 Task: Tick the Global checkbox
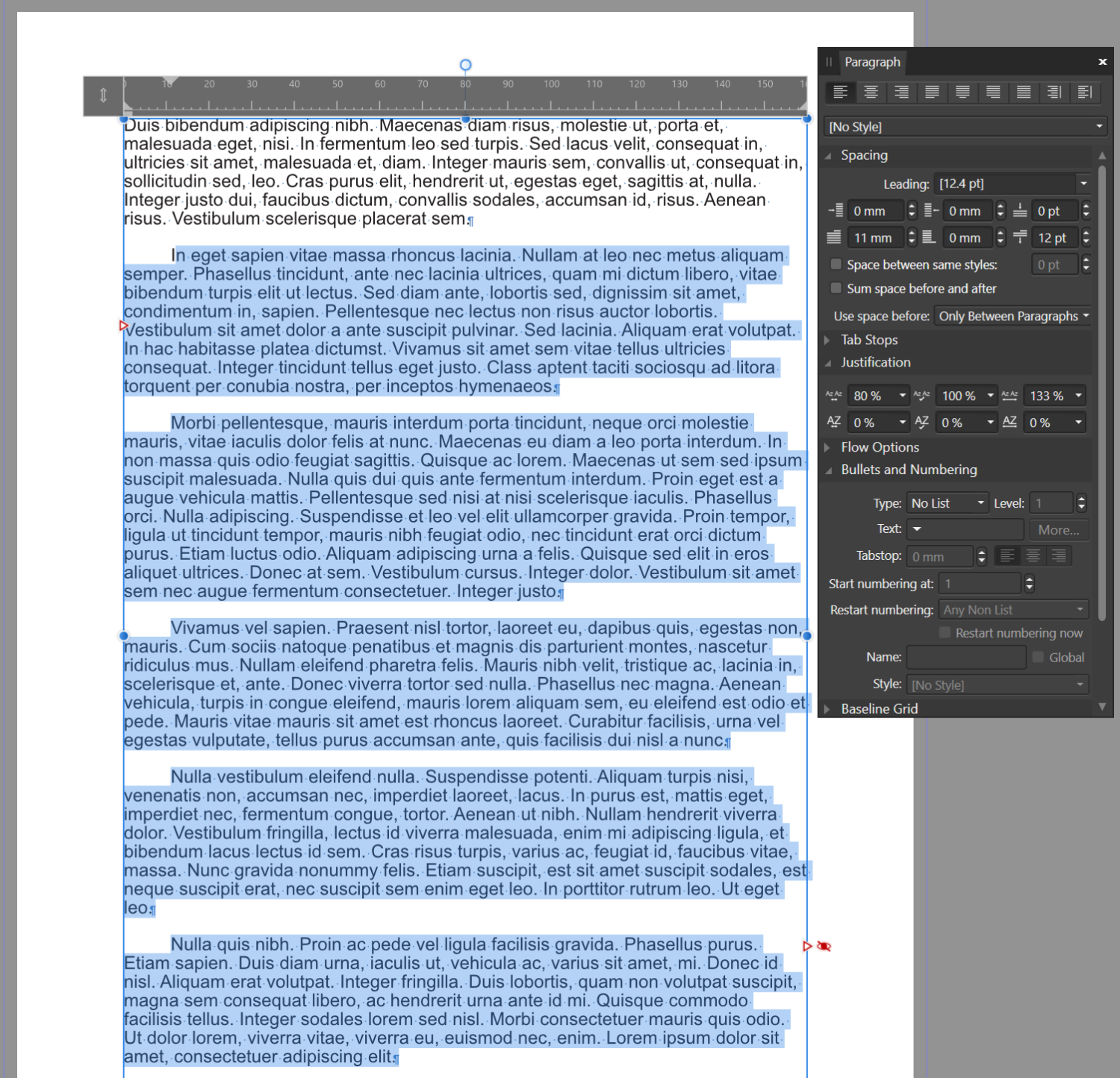(1038, 657)
